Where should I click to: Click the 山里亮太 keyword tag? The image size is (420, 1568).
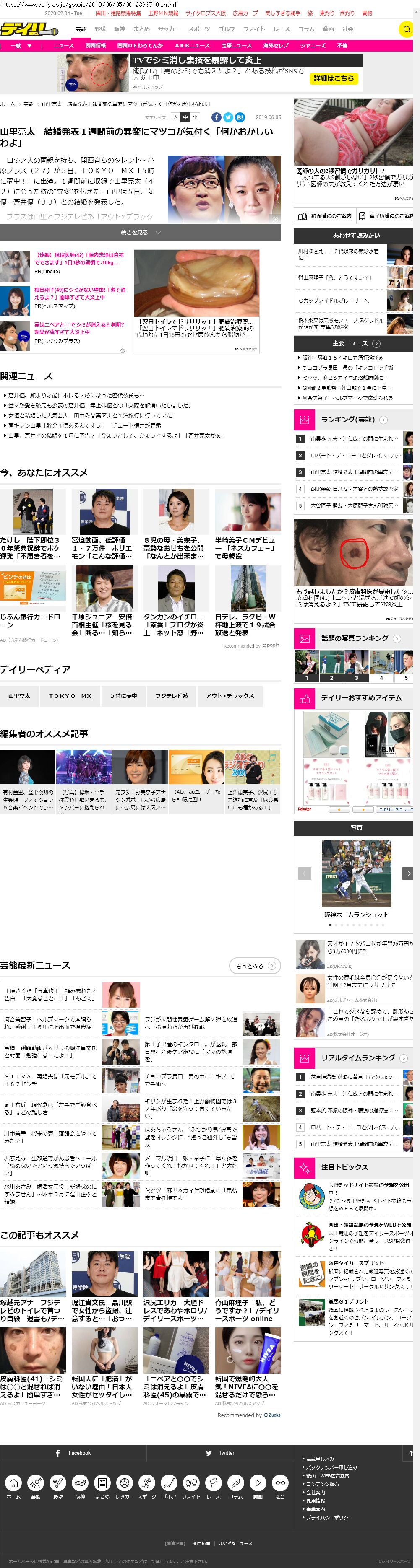coord(19,695)
